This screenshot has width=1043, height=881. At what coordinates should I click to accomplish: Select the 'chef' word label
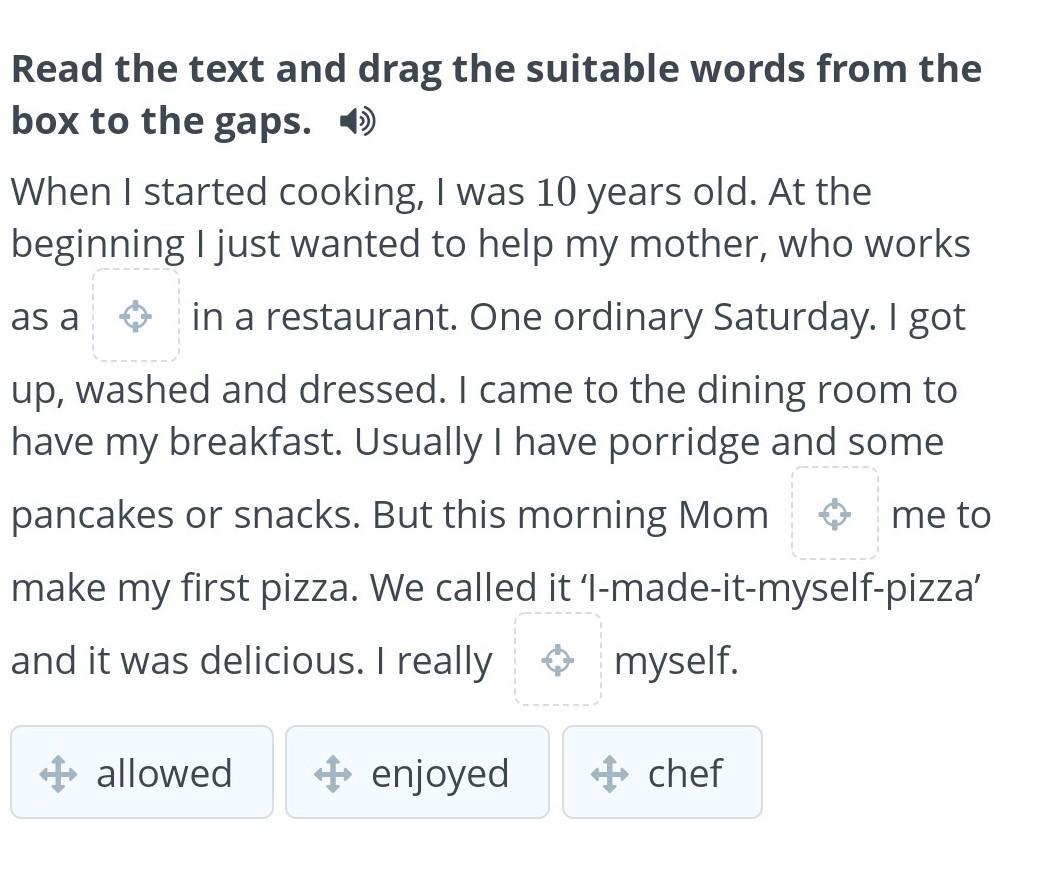coord(685,773)
